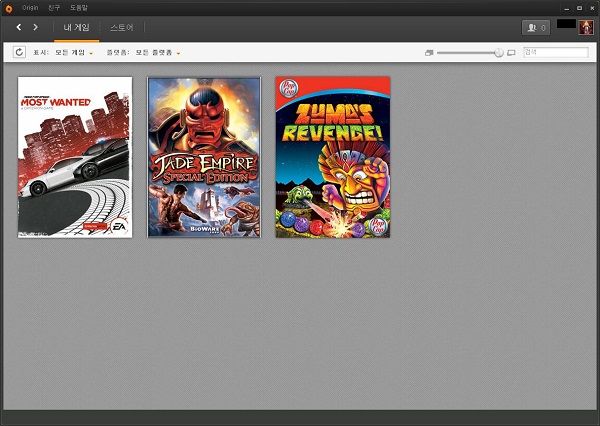This screenshot has width=600, height=426.
Task: Close the Origin window
Action: tap(592, 8)
